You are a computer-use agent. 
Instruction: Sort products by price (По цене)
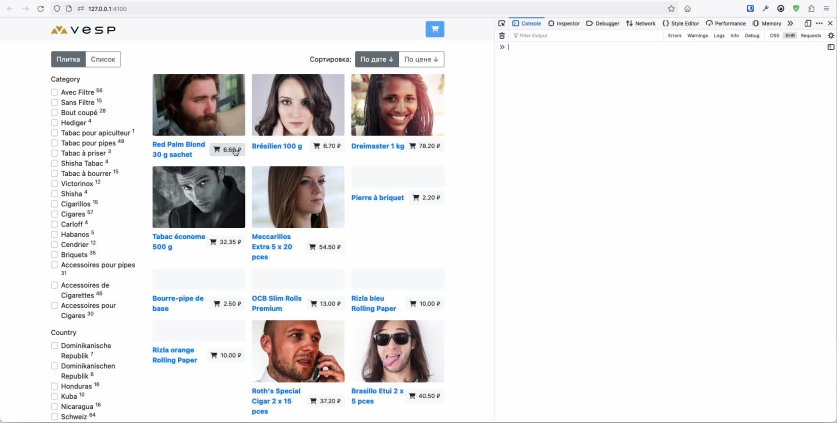(421, 59)
